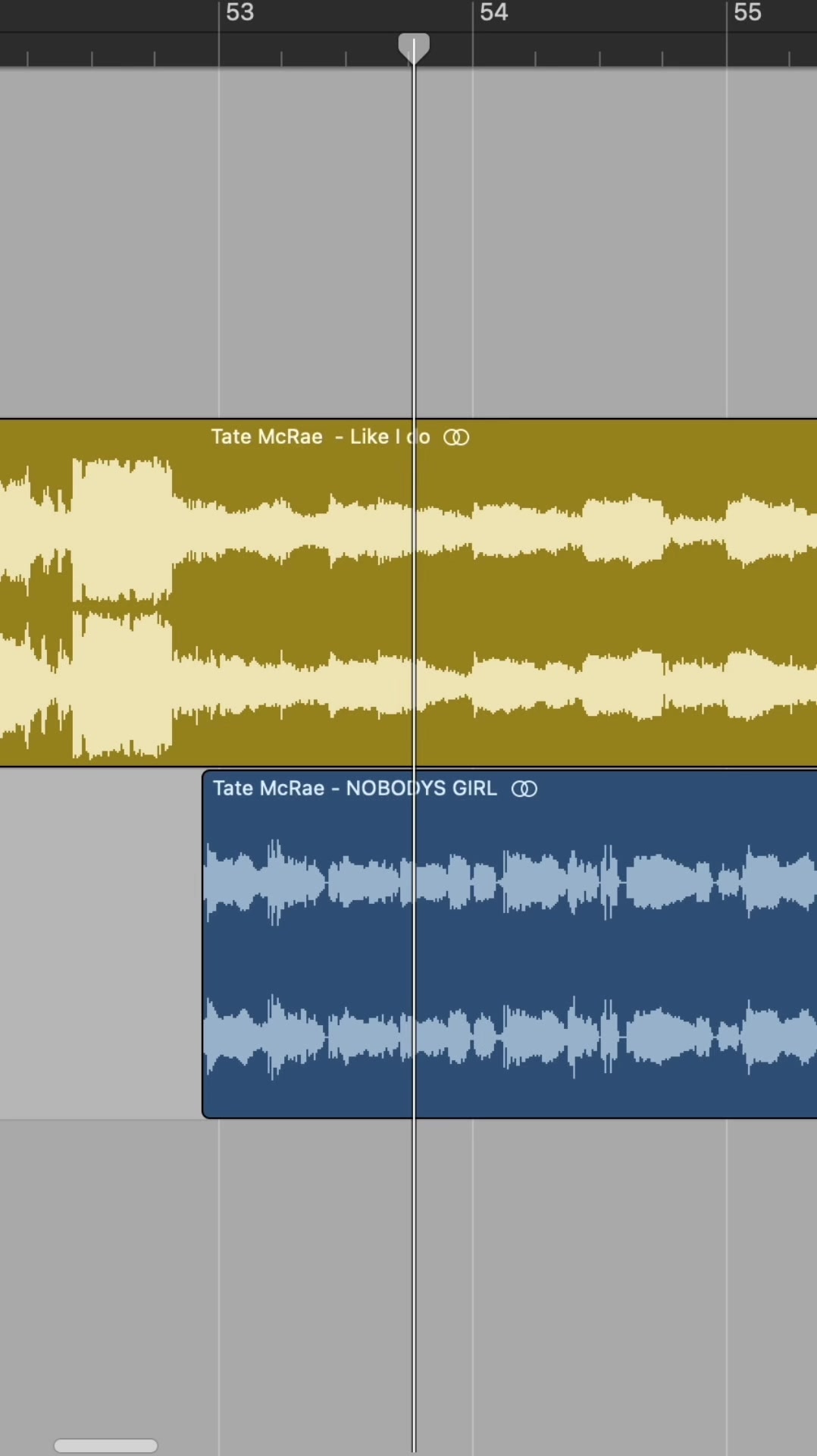Image resolution: width=817 pixels, height=1456 pixels.
Task: Click the 'Tate McRae - NOBODYS GIRL' label
Action: click(355, 789)
